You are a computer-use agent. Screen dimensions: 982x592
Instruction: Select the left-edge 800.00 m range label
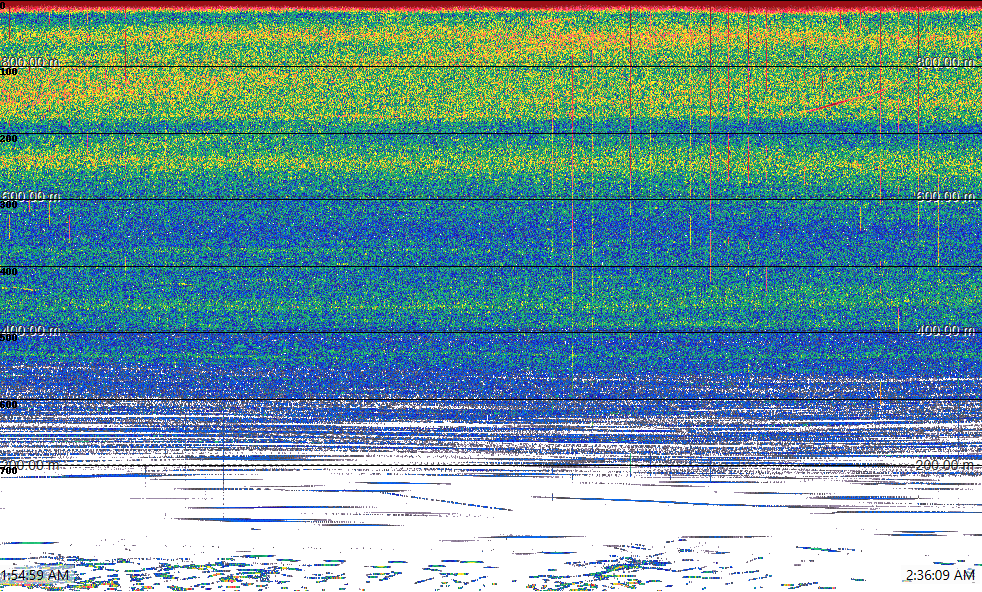30,62
